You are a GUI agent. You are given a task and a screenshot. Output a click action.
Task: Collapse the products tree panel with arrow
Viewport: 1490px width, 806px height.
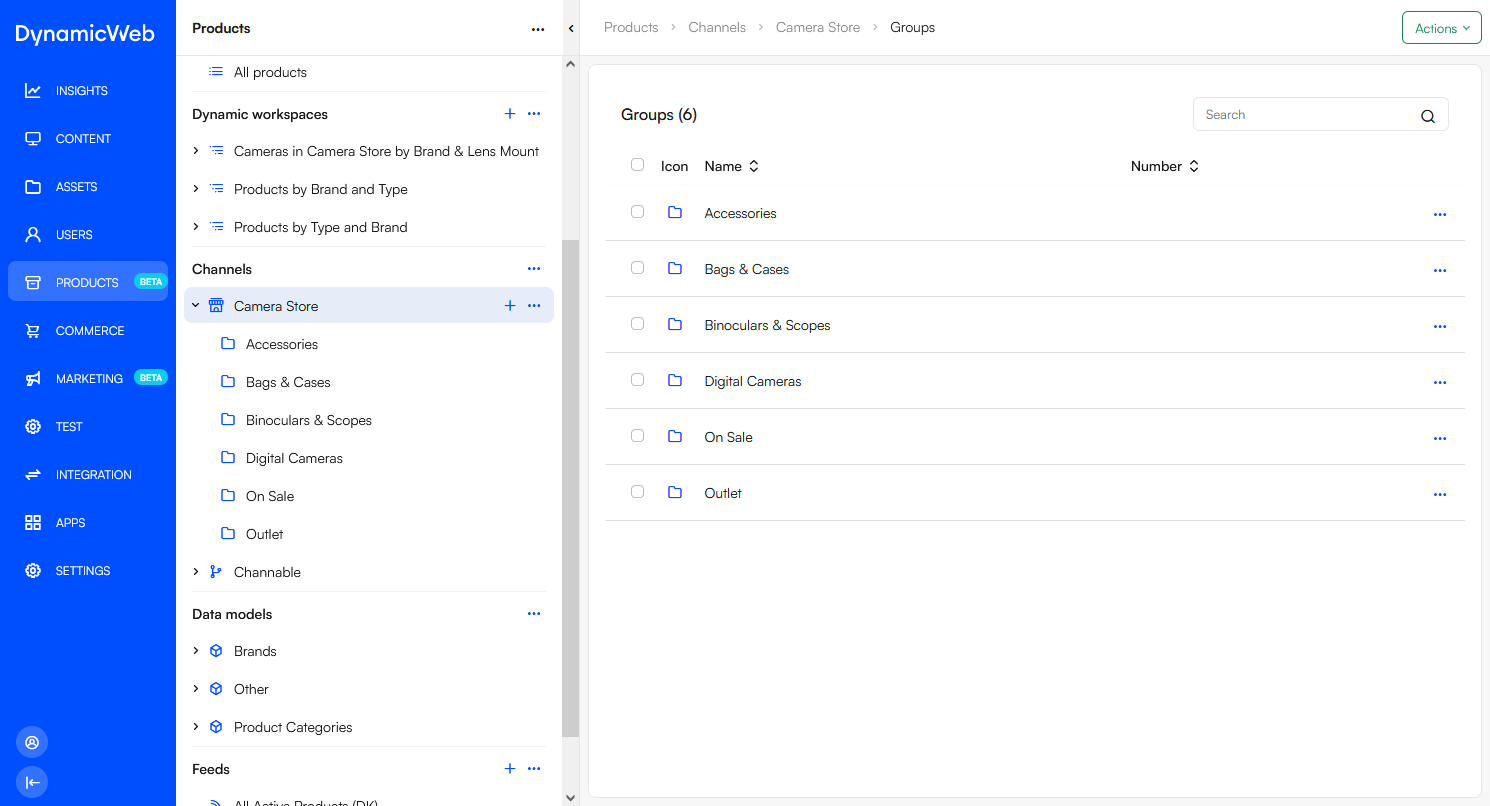(571, 28)
